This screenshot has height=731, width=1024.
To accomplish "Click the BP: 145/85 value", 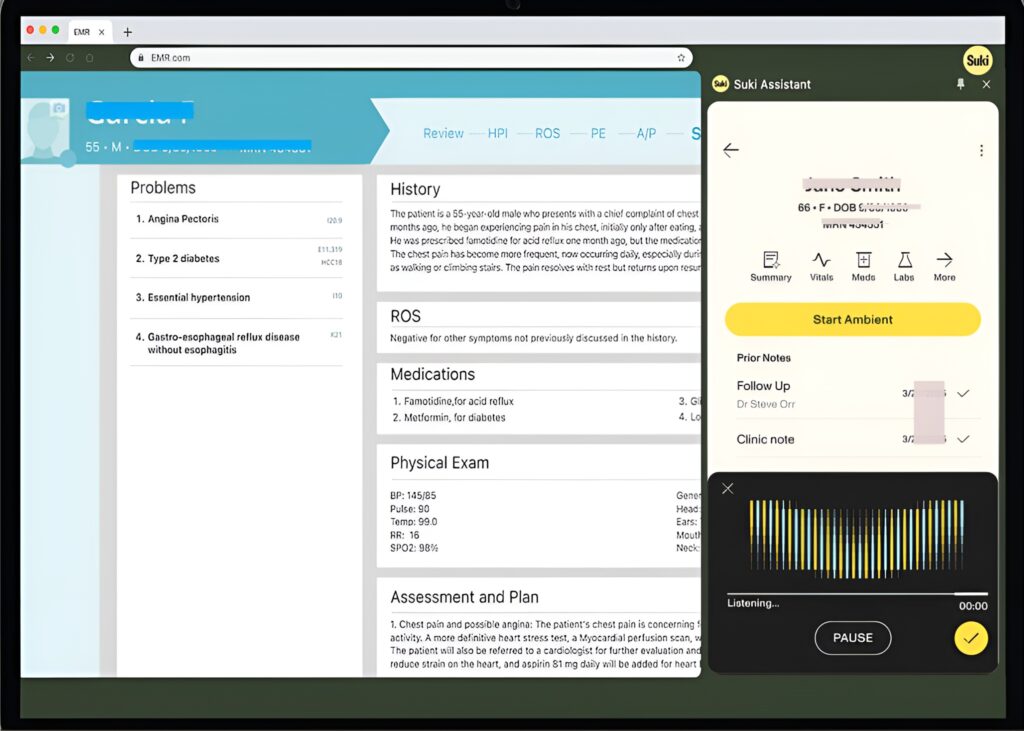I will [x=413, y=496].
